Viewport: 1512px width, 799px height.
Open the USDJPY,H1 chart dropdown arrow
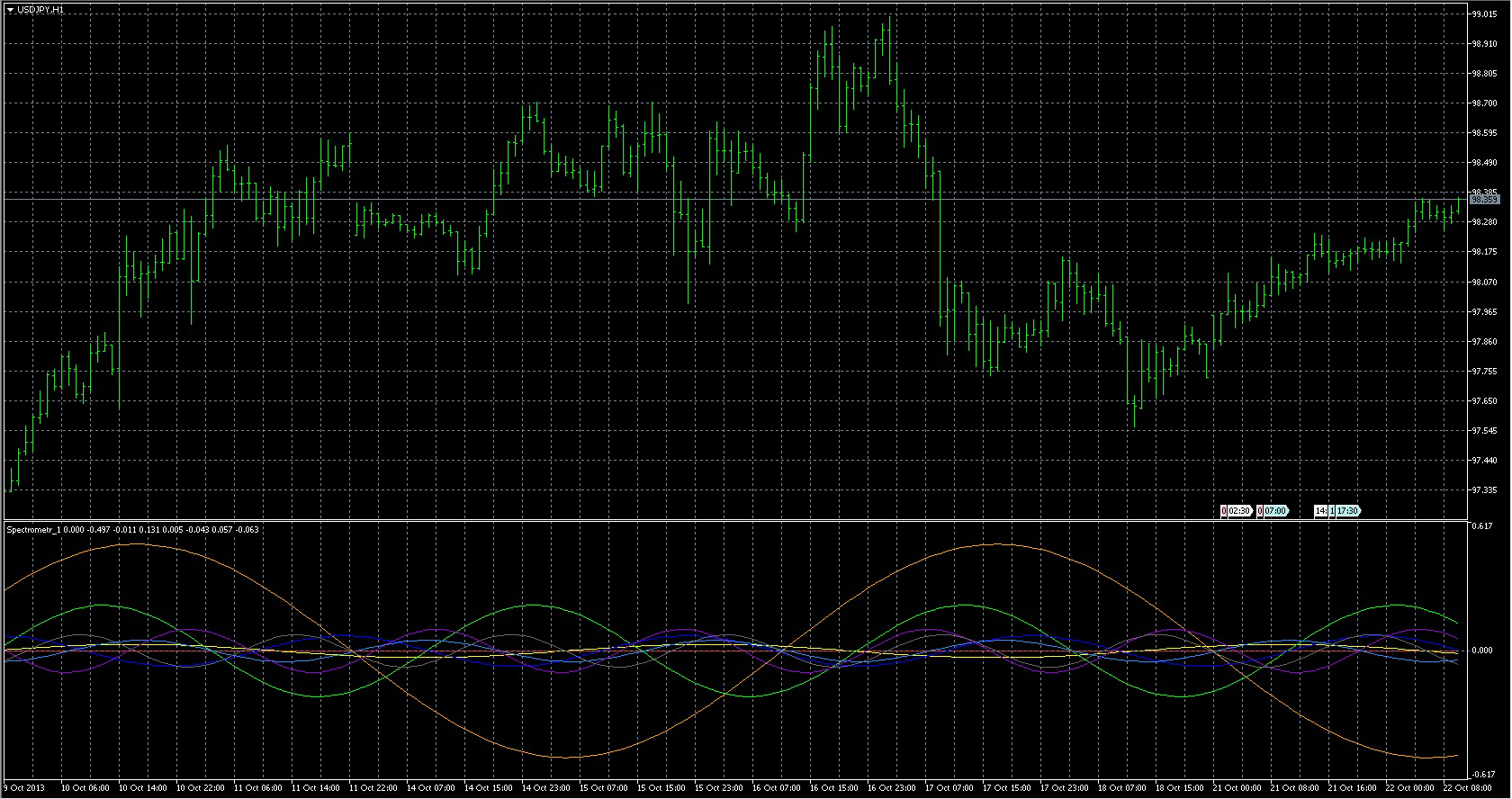tap(10, 9)
